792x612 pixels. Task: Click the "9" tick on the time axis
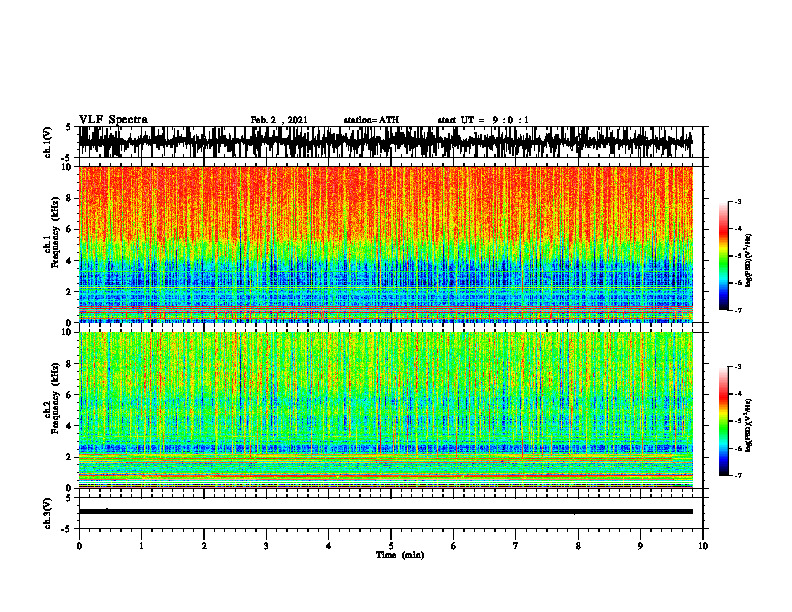click(x=640, y=546)
